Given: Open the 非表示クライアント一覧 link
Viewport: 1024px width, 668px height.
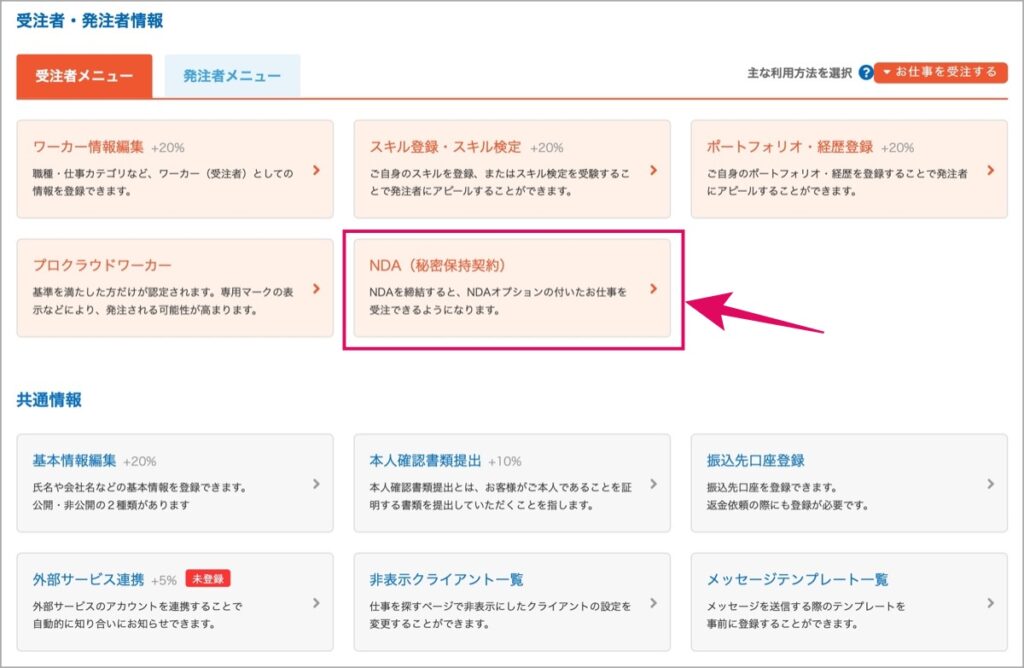Looking at the screenshot, I should [x=446, y=579].
